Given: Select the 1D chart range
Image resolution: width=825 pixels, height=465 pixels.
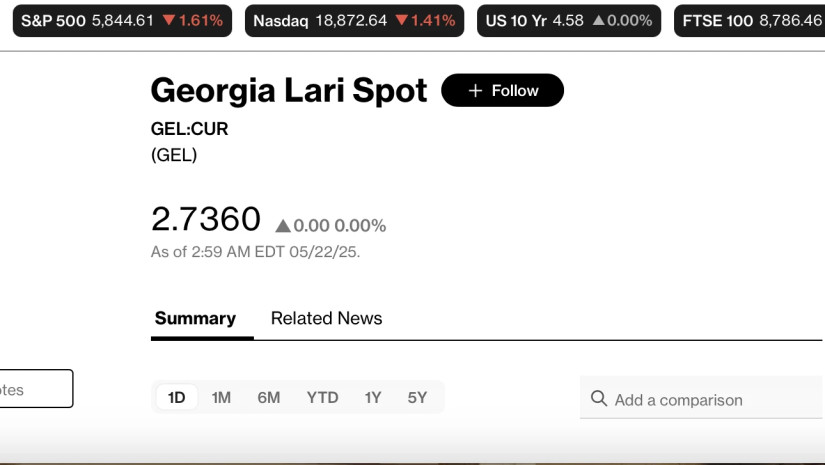Looking at the screenshot, I should [177, 397].
